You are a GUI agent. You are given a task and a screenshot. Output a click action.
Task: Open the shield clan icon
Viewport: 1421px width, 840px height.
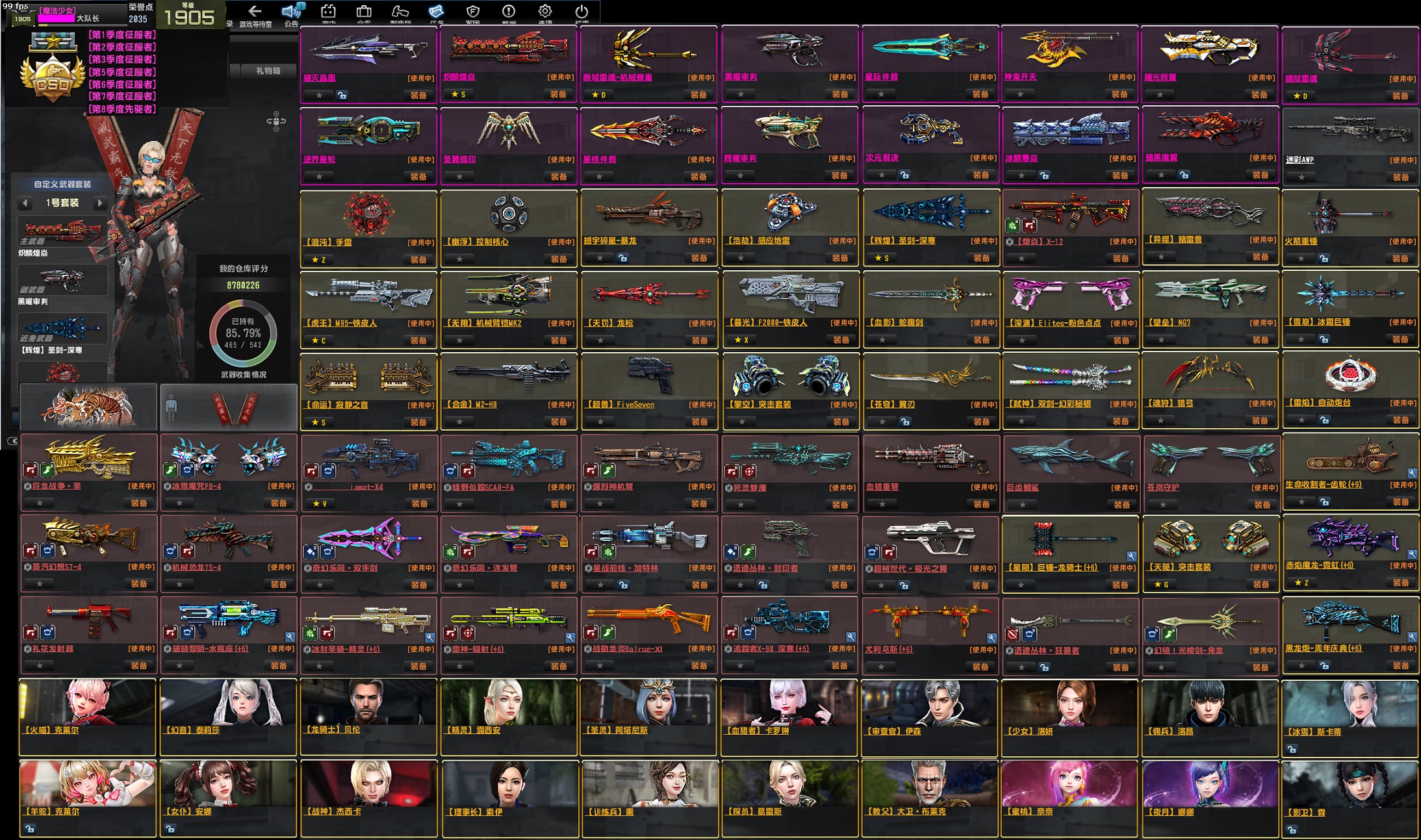coord(472,12)
